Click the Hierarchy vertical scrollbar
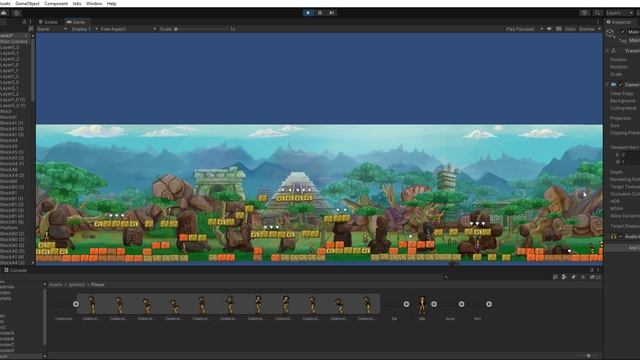This screenshot has height=360, width=640. click(x=33, y=69)
